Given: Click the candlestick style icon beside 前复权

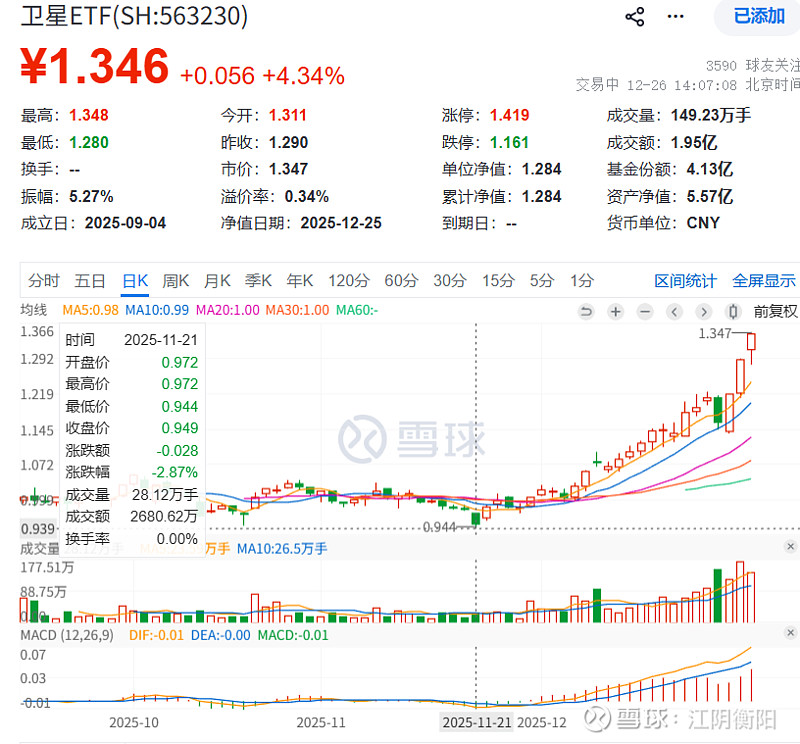Looking at the screenshot, I should click(733, 312).
